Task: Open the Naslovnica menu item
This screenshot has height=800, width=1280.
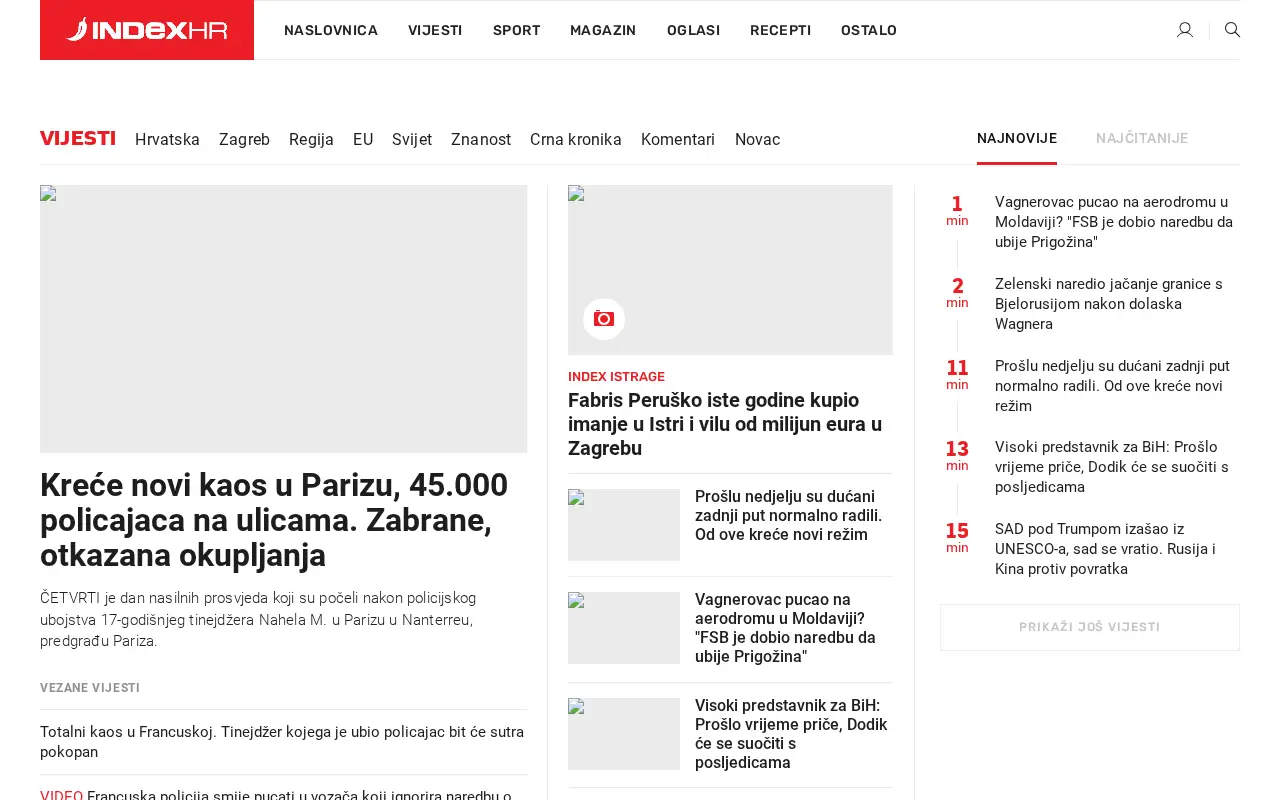Action: tap(331, 30)
